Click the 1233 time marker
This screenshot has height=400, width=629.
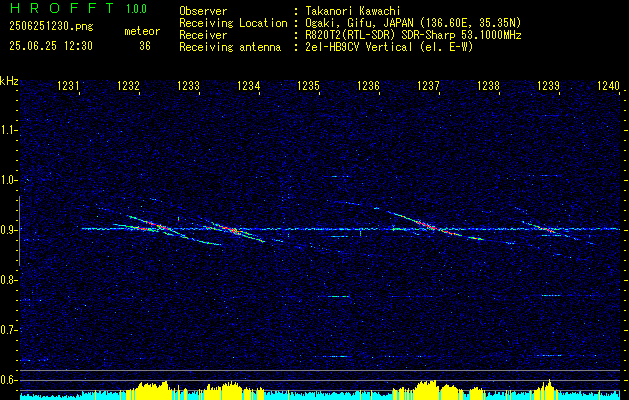point(188,85)
